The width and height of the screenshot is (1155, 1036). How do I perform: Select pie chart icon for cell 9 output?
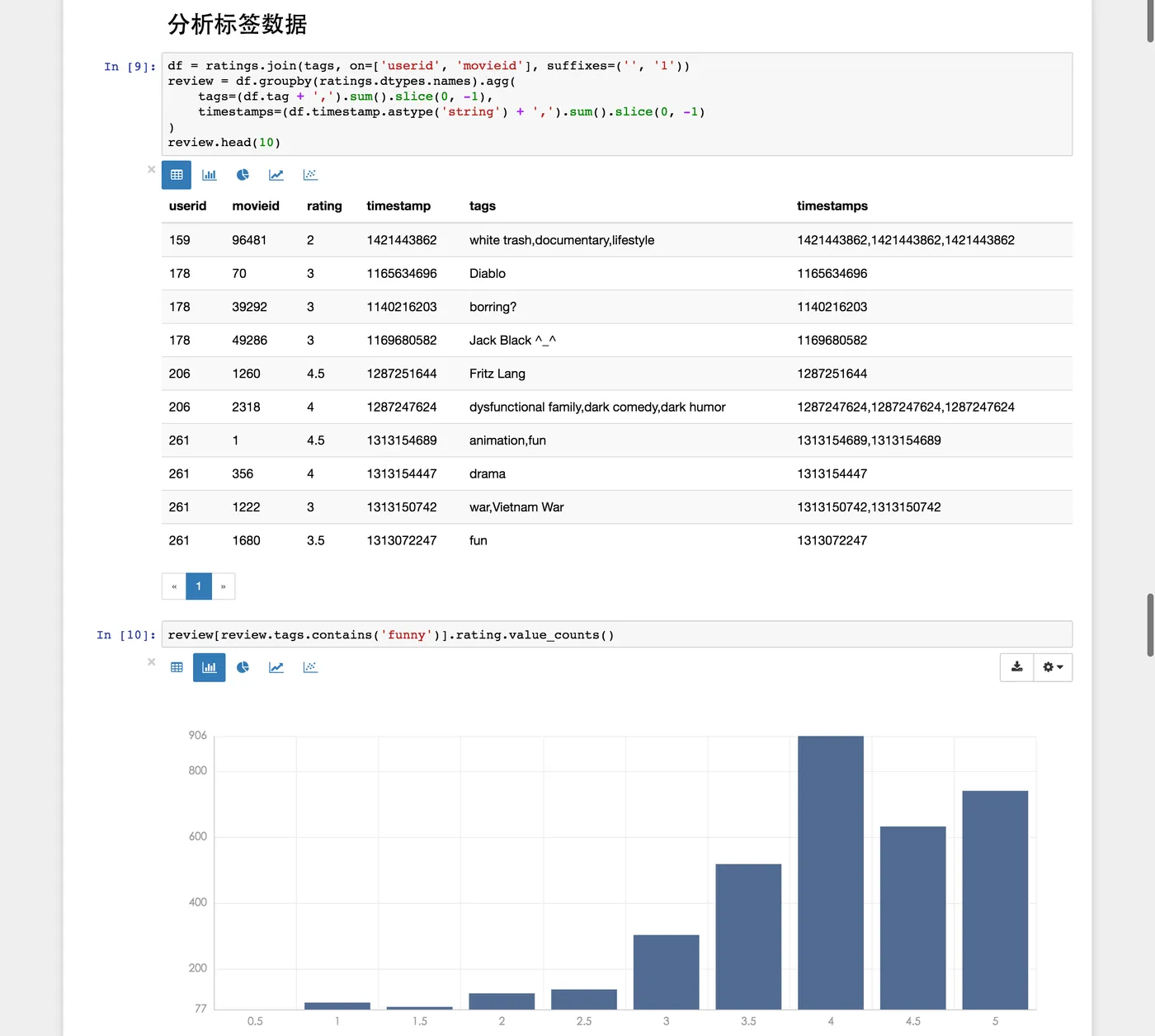(243, 175)
